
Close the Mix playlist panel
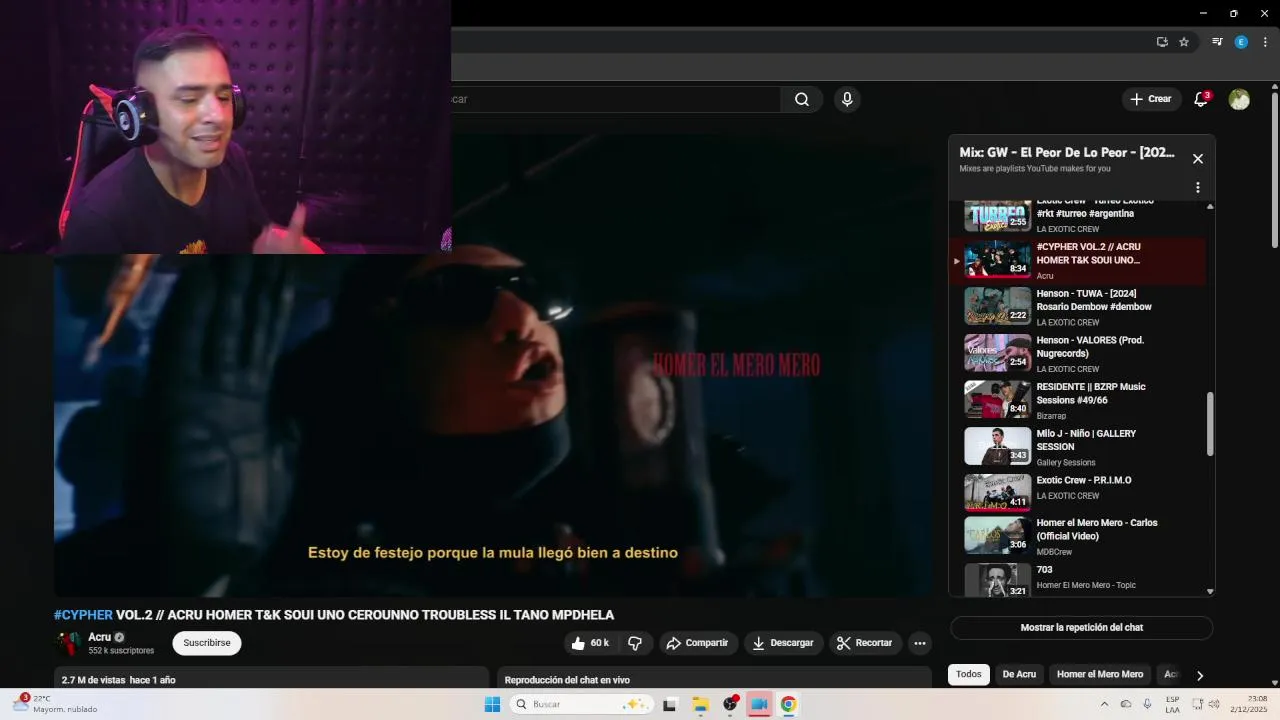[1198, 159]
